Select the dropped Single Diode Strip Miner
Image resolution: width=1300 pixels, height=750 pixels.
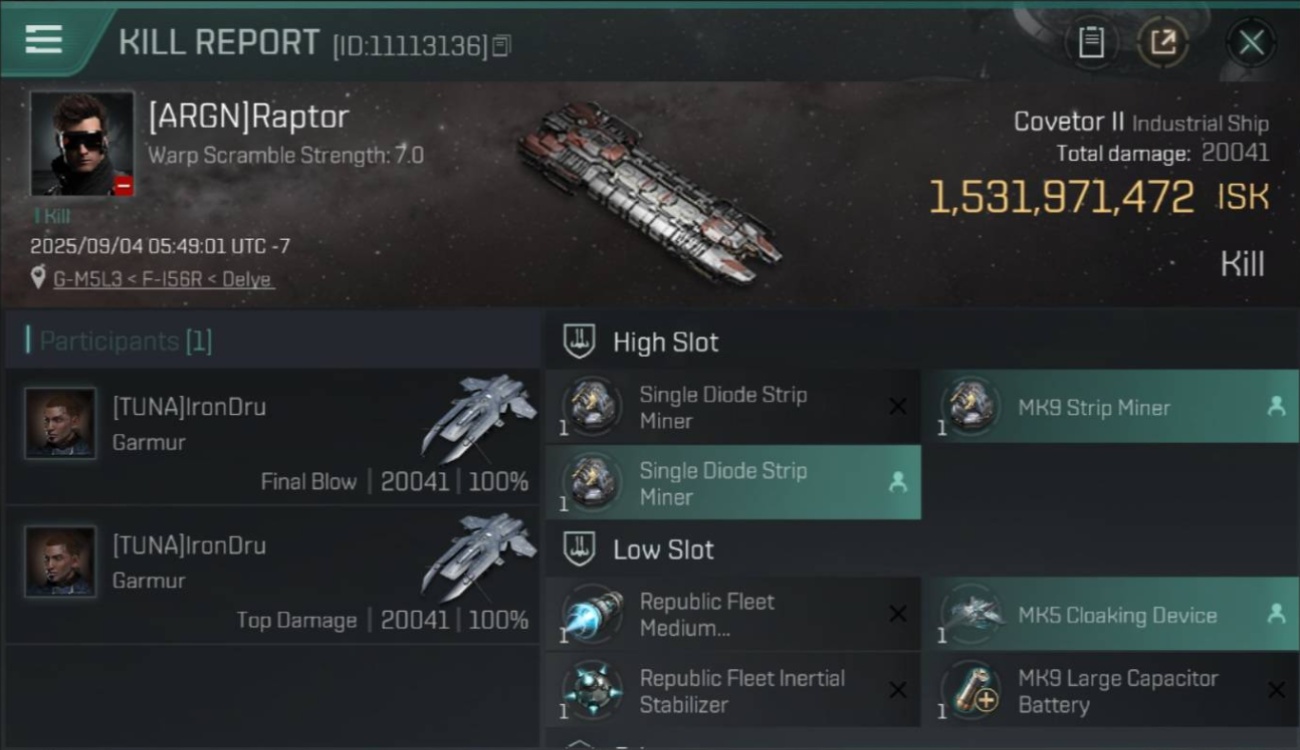pos(733,483)
